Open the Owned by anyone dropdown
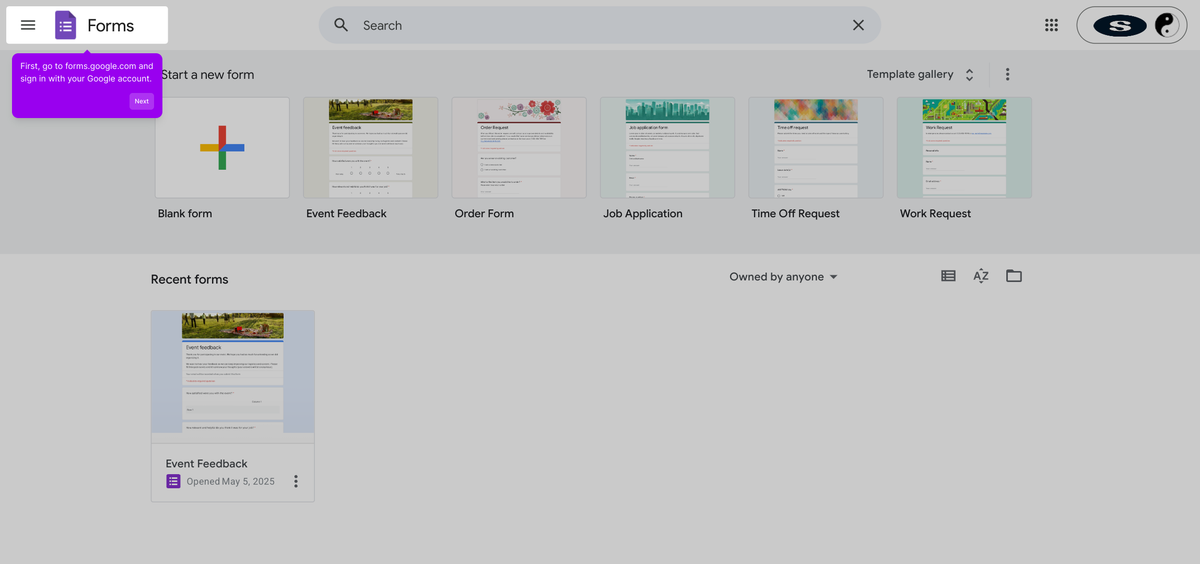 pyautogui.click(x=783, y=277)
